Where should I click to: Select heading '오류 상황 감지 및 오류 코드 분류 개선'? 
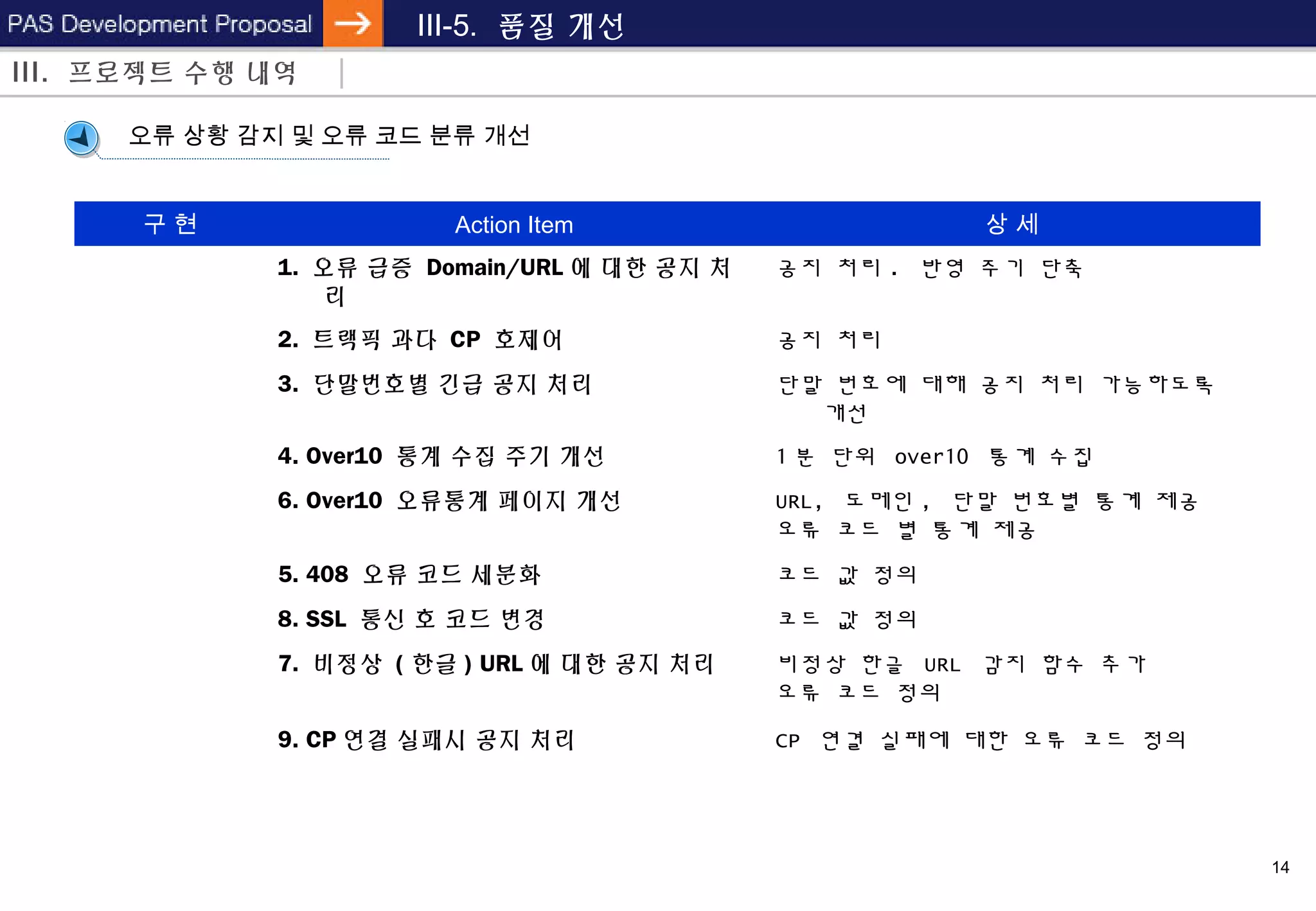(x=329, y=136)
